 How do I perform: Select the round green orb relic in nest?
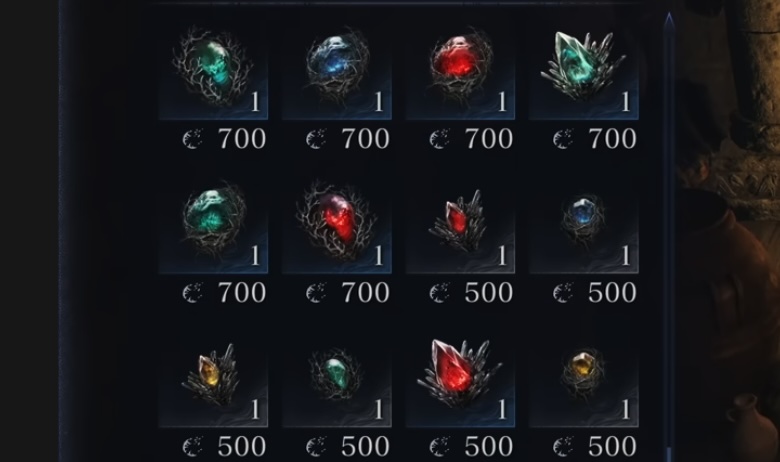(x=213, y=222)
